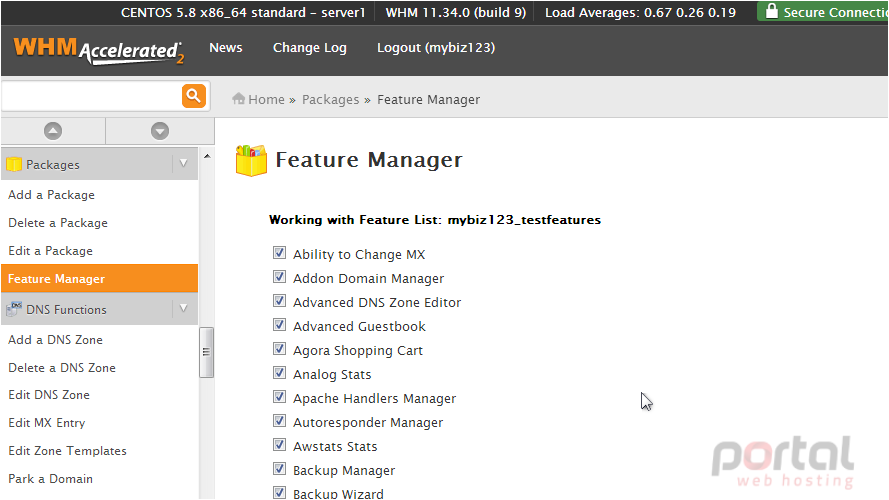Open Edit MX Entry
This screenshot has width=889, height=500.
pos(46,422)
